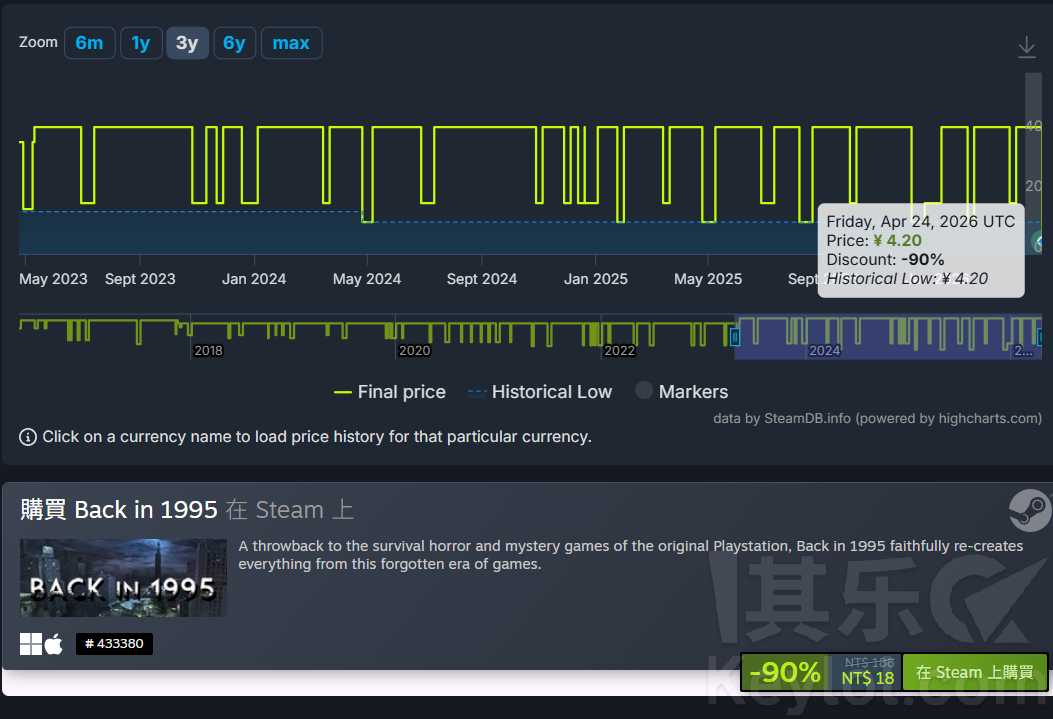Click the navigator's right range handle
Viewport: 1053px width, 719px height.
1041,337
